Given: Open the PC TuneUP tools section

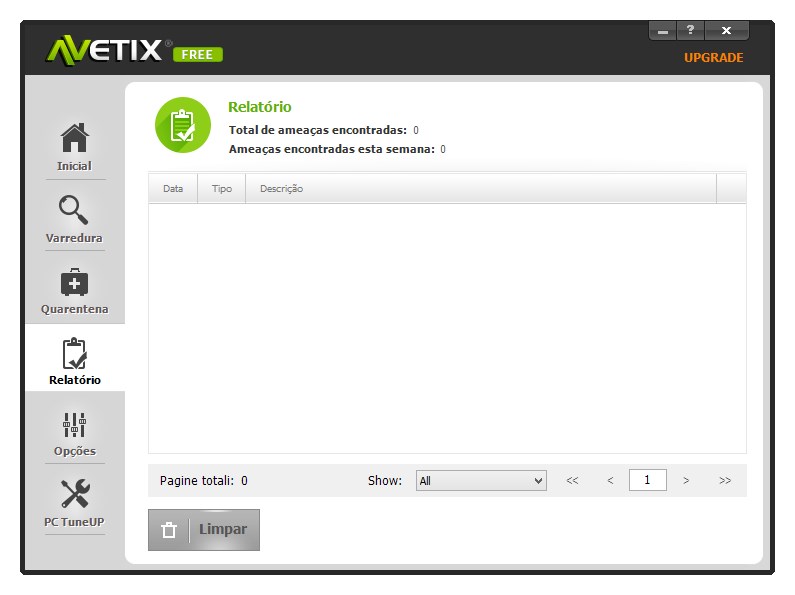Looking at the screenshot, I should pos(75,504).
